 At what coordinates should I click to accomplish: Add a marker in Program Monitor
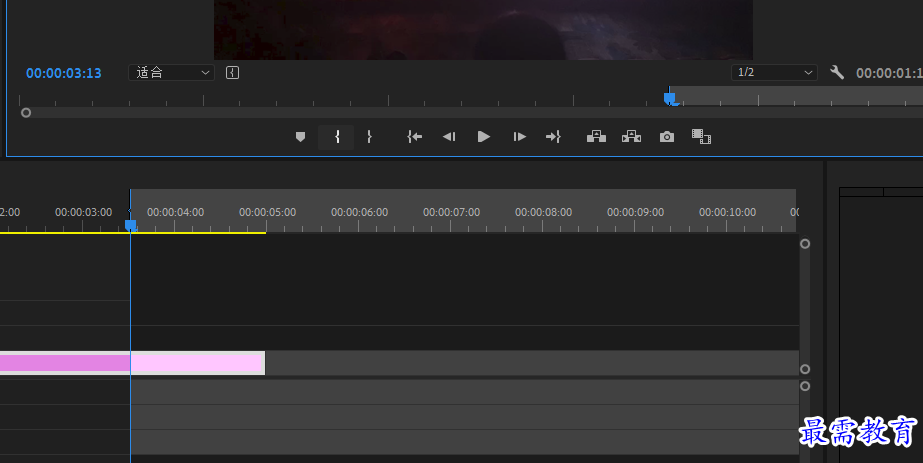tap(300, 137)
